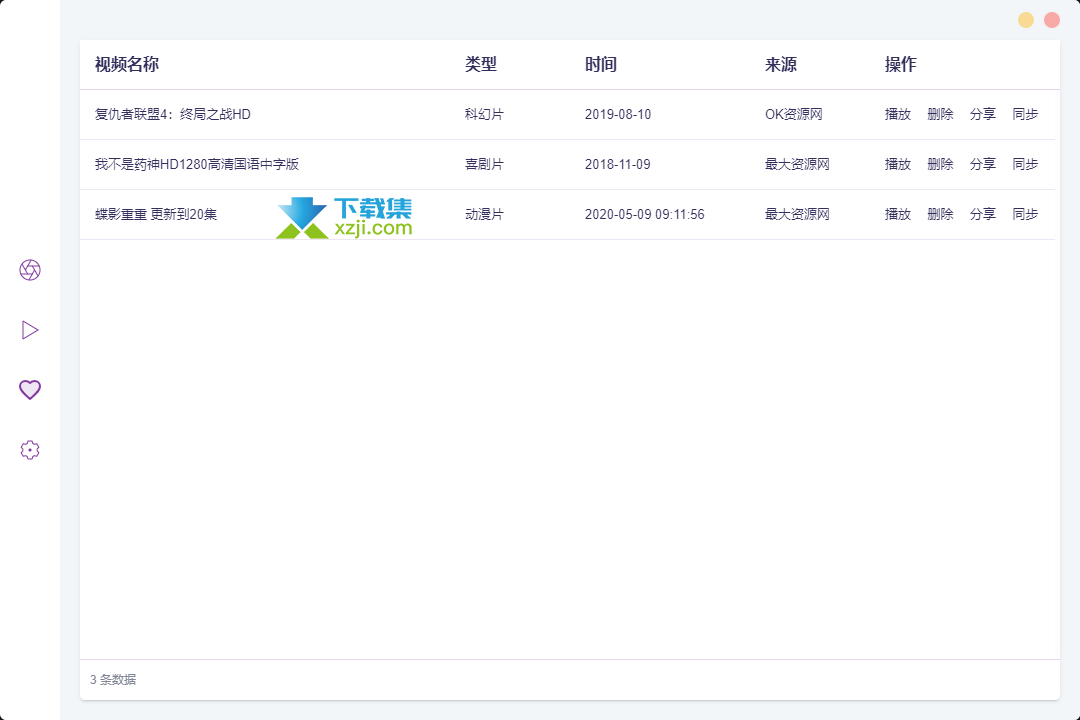The height and width of the screenshot is (720, 1080).
Task: Select the title 我不是药神HD1280高清国语中字版
Action: (x=197, y=164)
